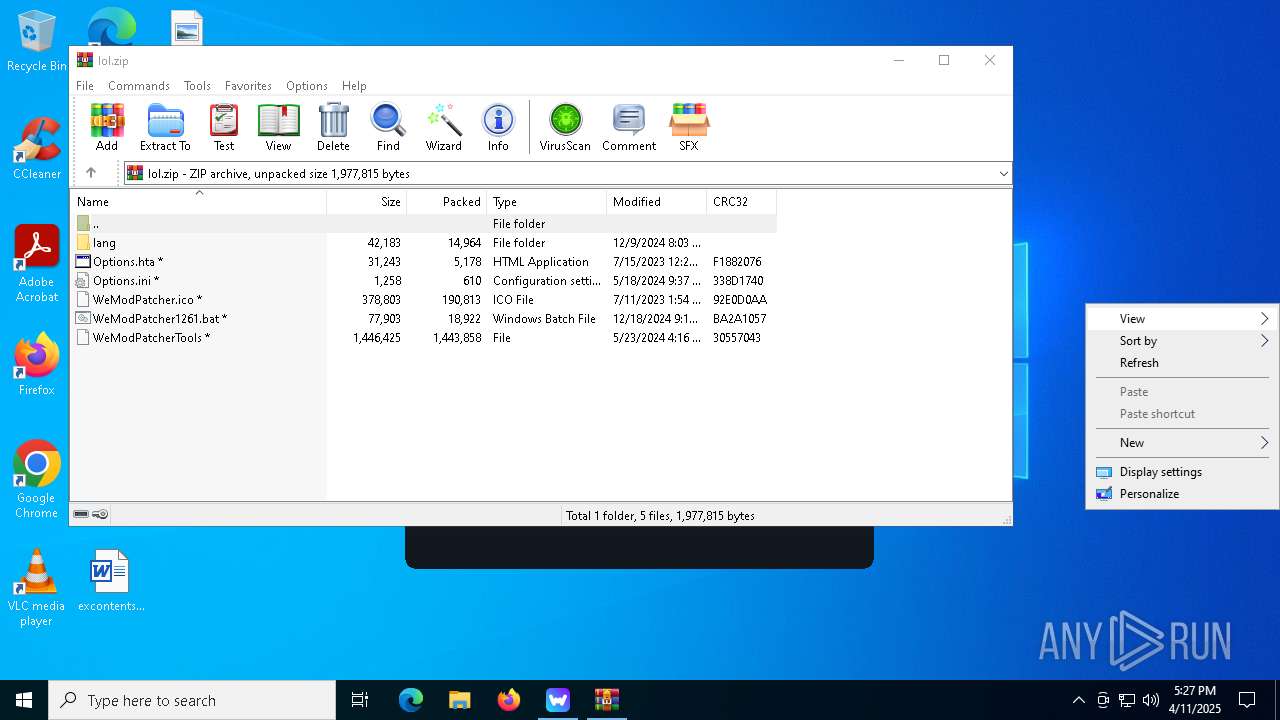Open Firefox desktop shortcut
This screenshot has height=720, width=1280.
(x=37, y=364)
